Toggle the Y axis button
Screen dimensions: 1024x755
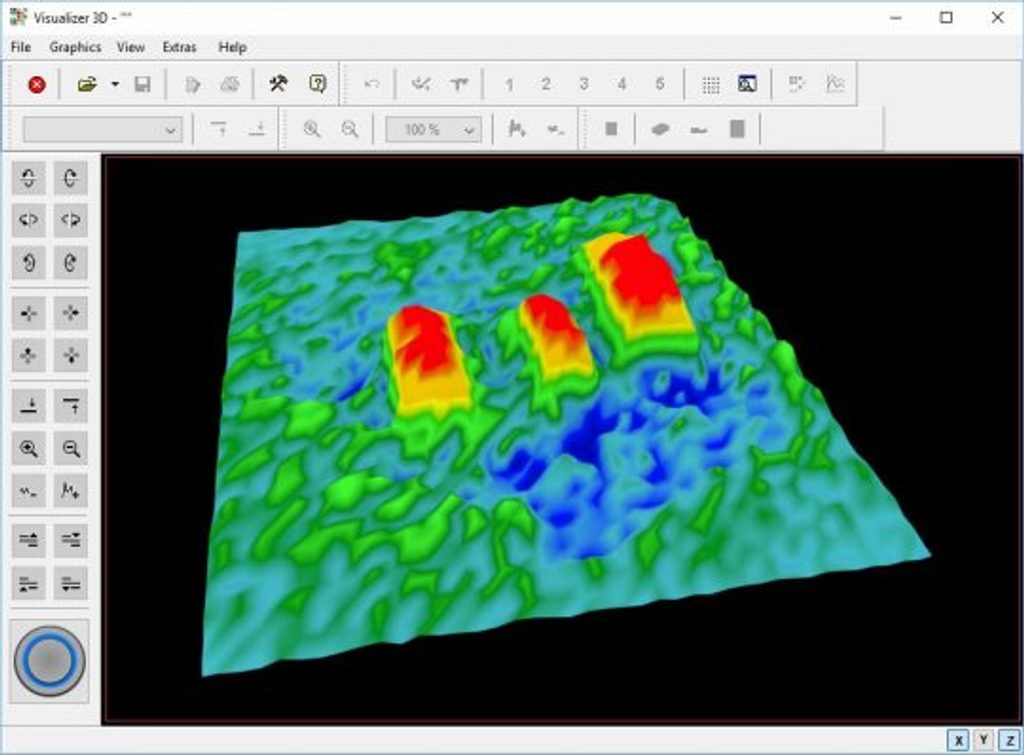[x=984, y=740]
